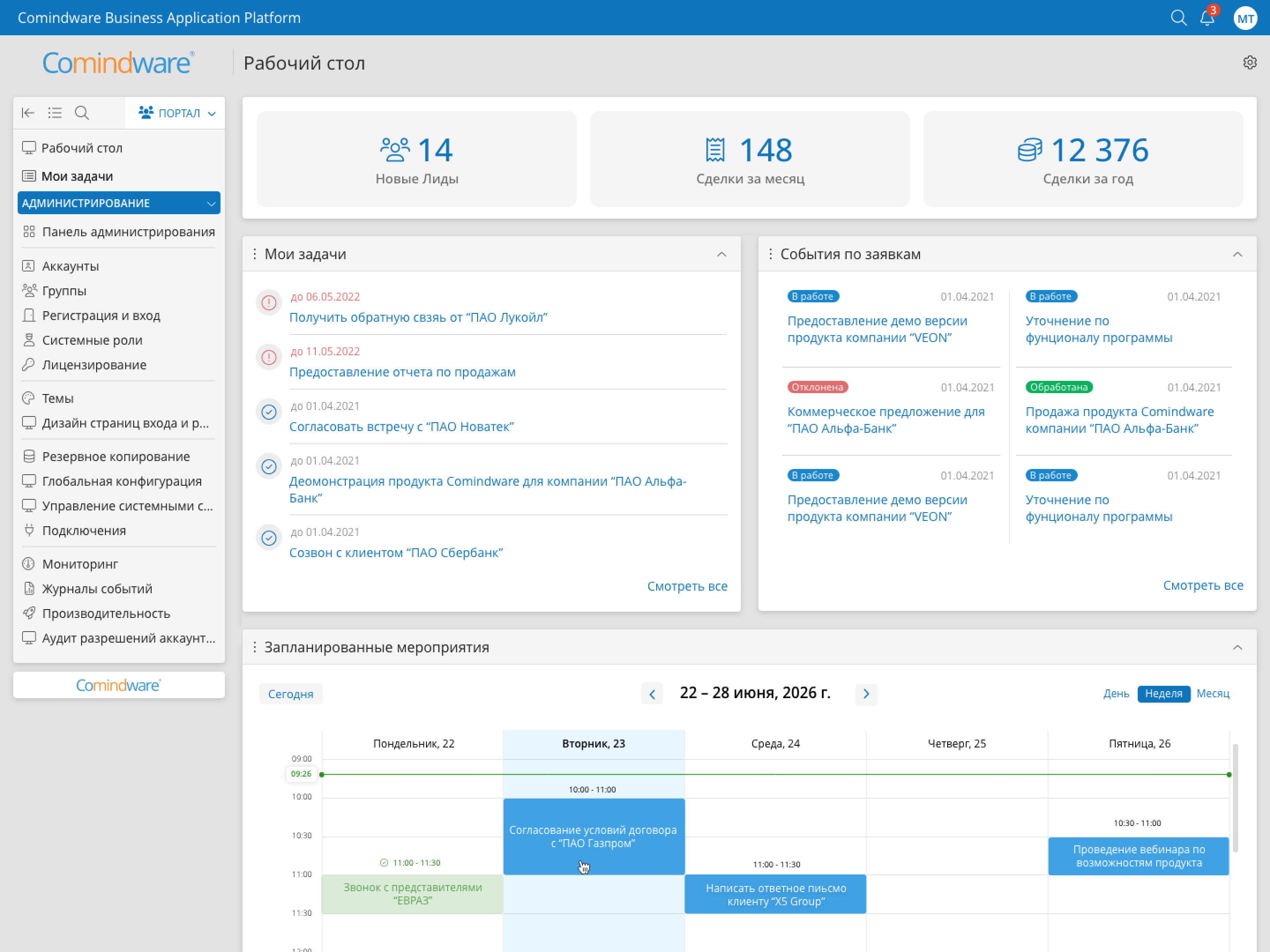Click overdue icon for отчета по продажам task

(x=269, y=357)
